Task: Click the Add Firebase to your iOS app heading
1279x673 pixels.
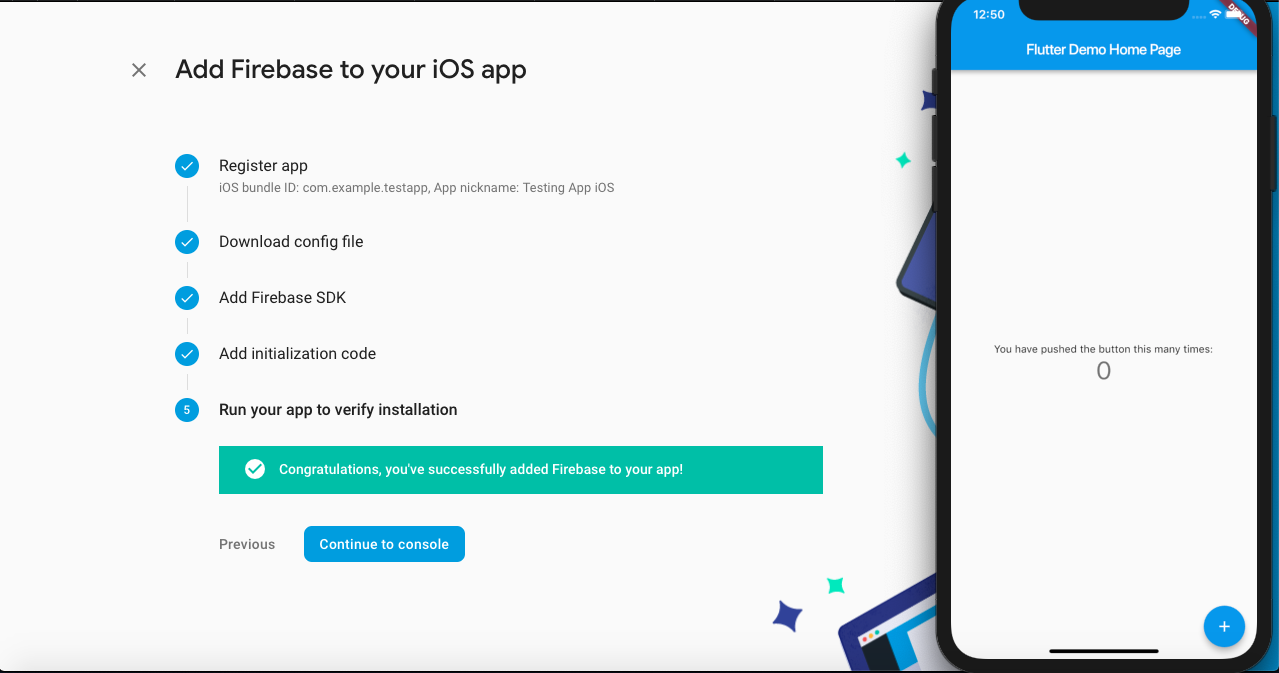Action: coord(351,70)
